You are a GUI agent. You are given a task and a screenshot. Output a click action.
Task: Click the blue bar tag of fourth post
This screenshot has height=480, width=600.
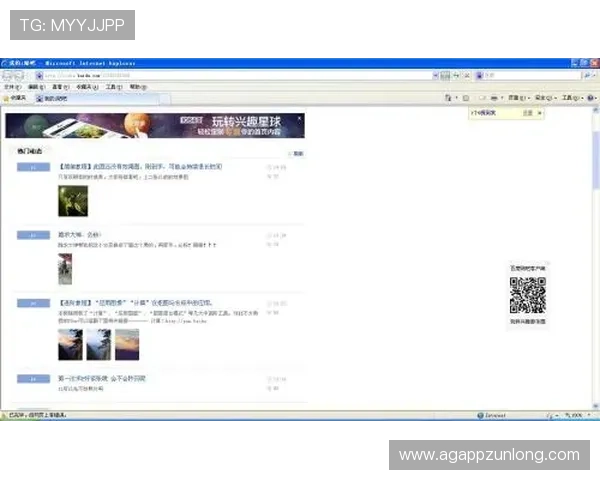(33, 379)
